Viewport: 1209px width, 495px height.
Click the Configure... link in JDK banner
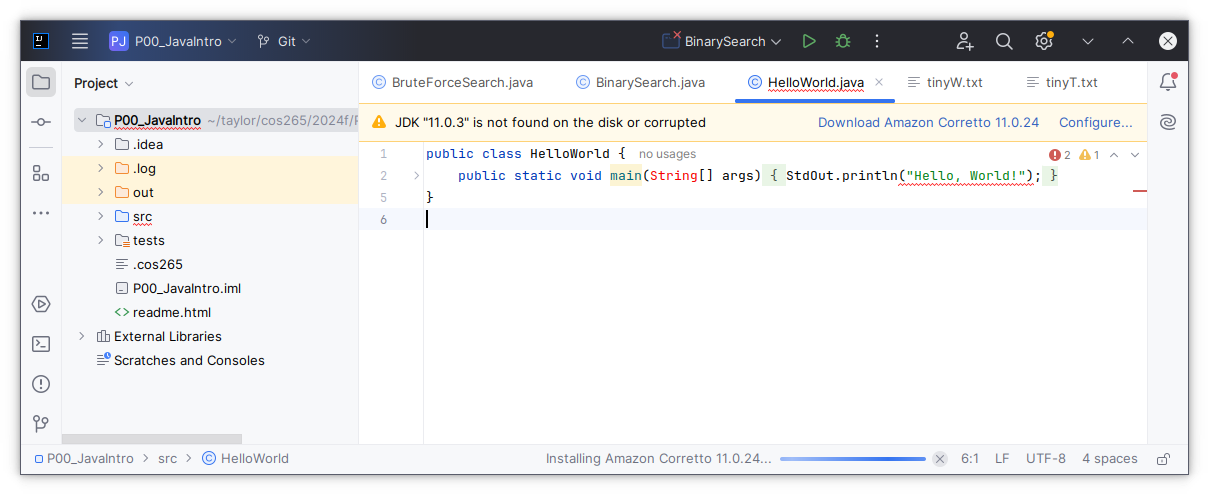click(1095, 122)
